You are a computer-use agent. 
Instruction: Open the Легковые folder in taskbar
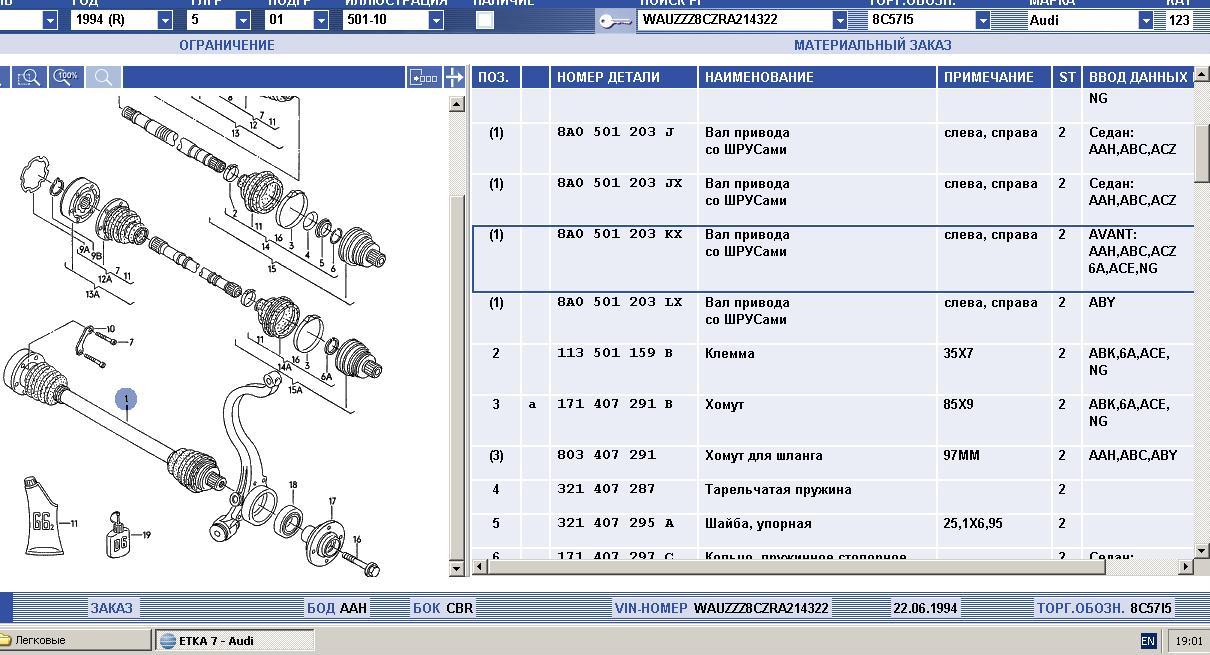(x=40, y=640)
